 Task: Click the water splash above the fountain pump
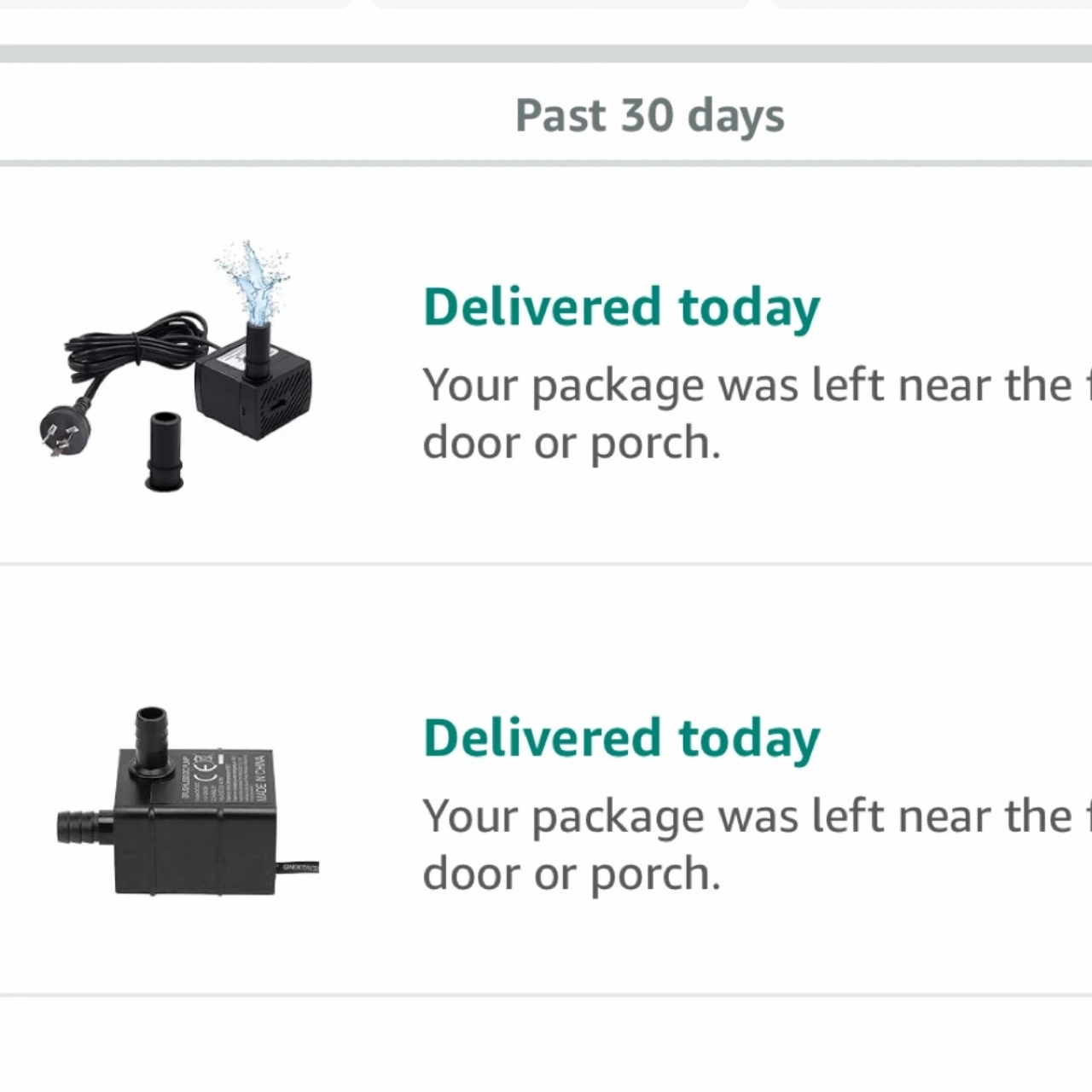tap(253, 279)
